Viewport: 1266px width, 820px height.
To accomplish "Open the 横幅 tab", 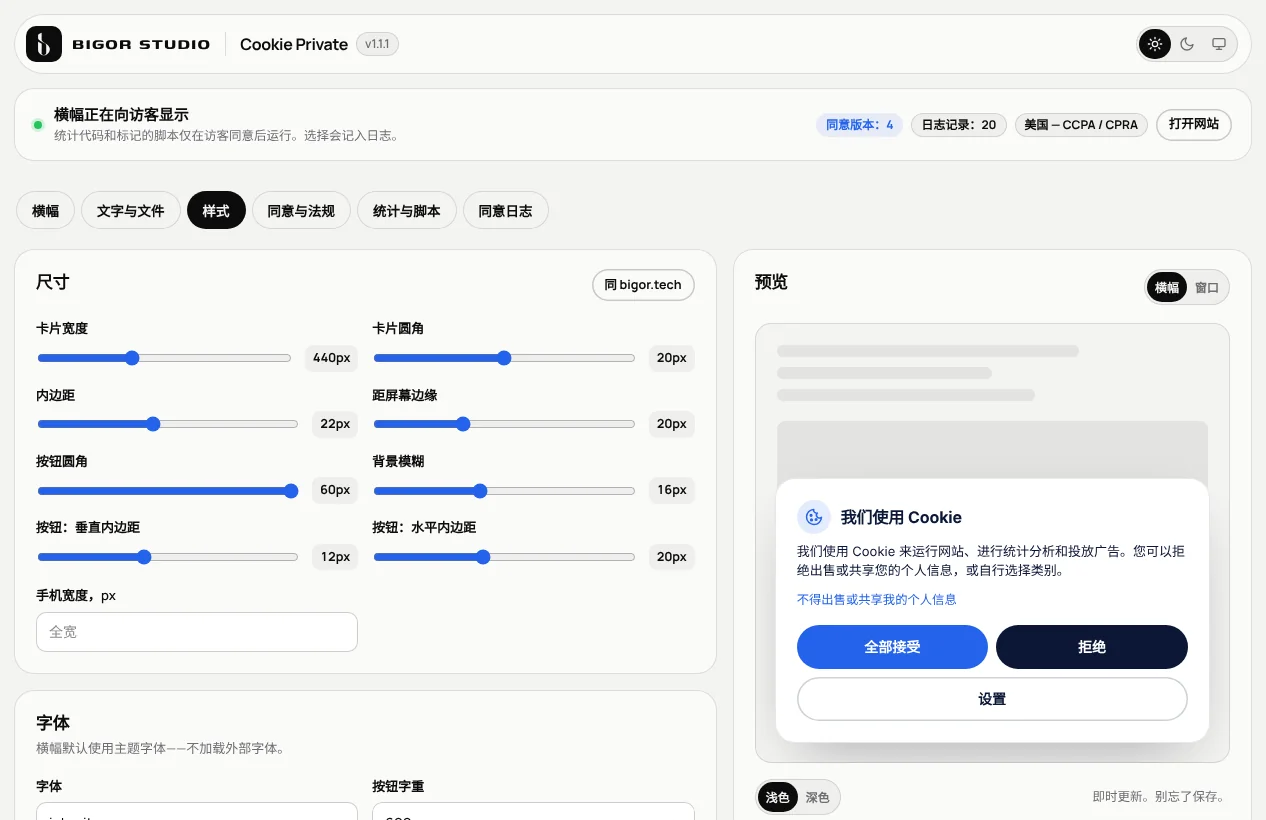I will 46,211.
